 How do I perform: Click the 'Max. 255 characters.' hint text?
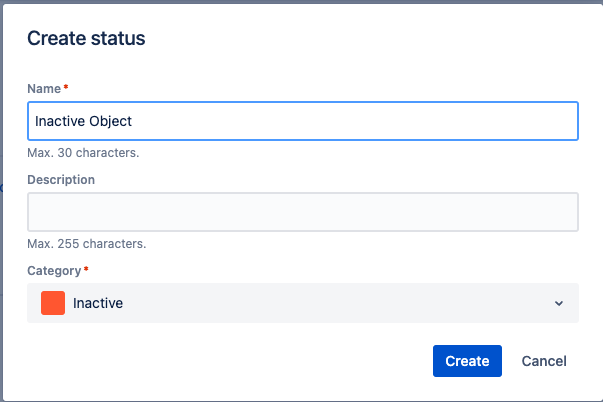click(x=86, y=243)
